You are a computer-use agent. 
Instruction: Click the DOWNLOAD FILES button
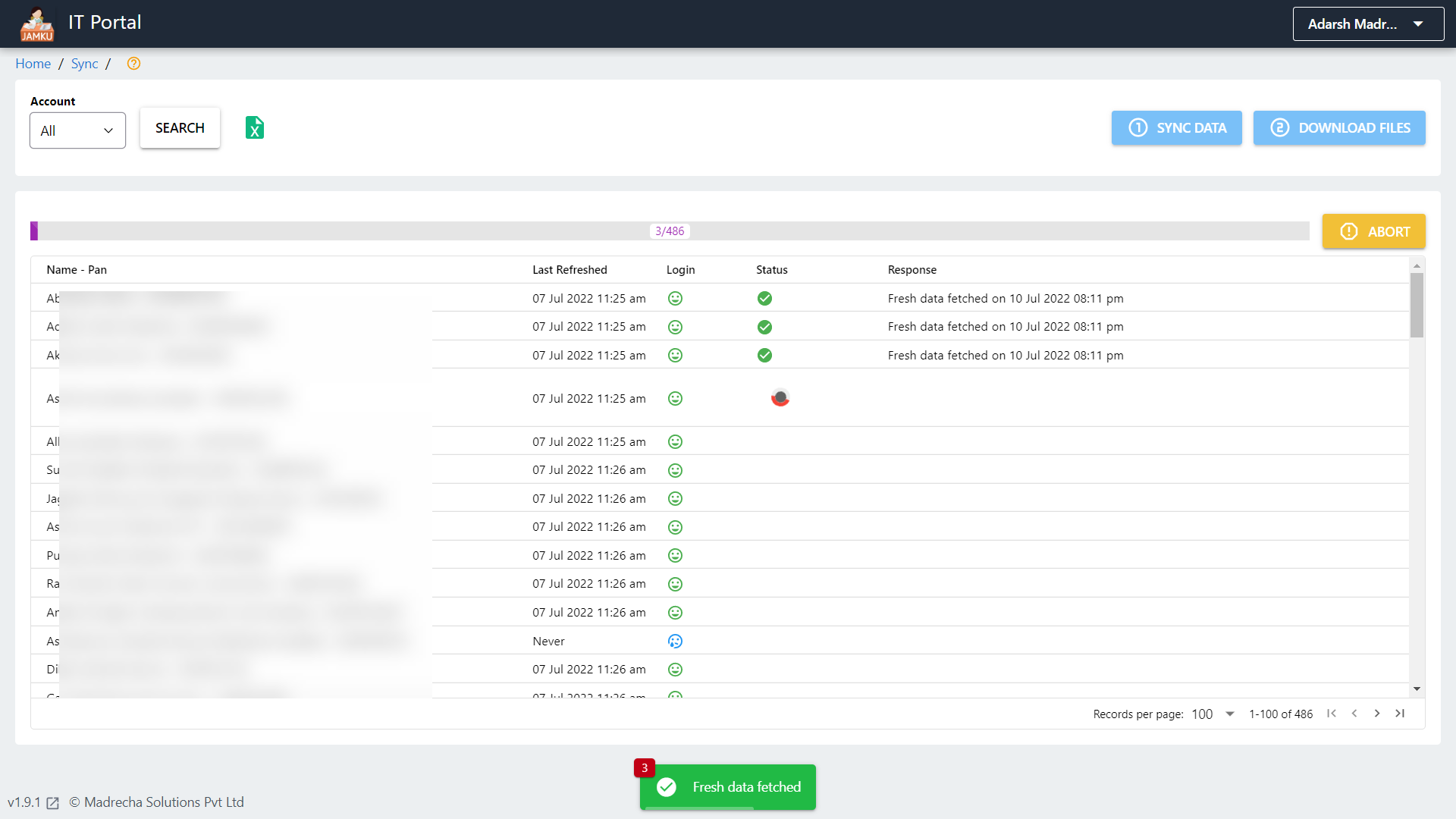pyautogui.click(x=1339, y=128)
